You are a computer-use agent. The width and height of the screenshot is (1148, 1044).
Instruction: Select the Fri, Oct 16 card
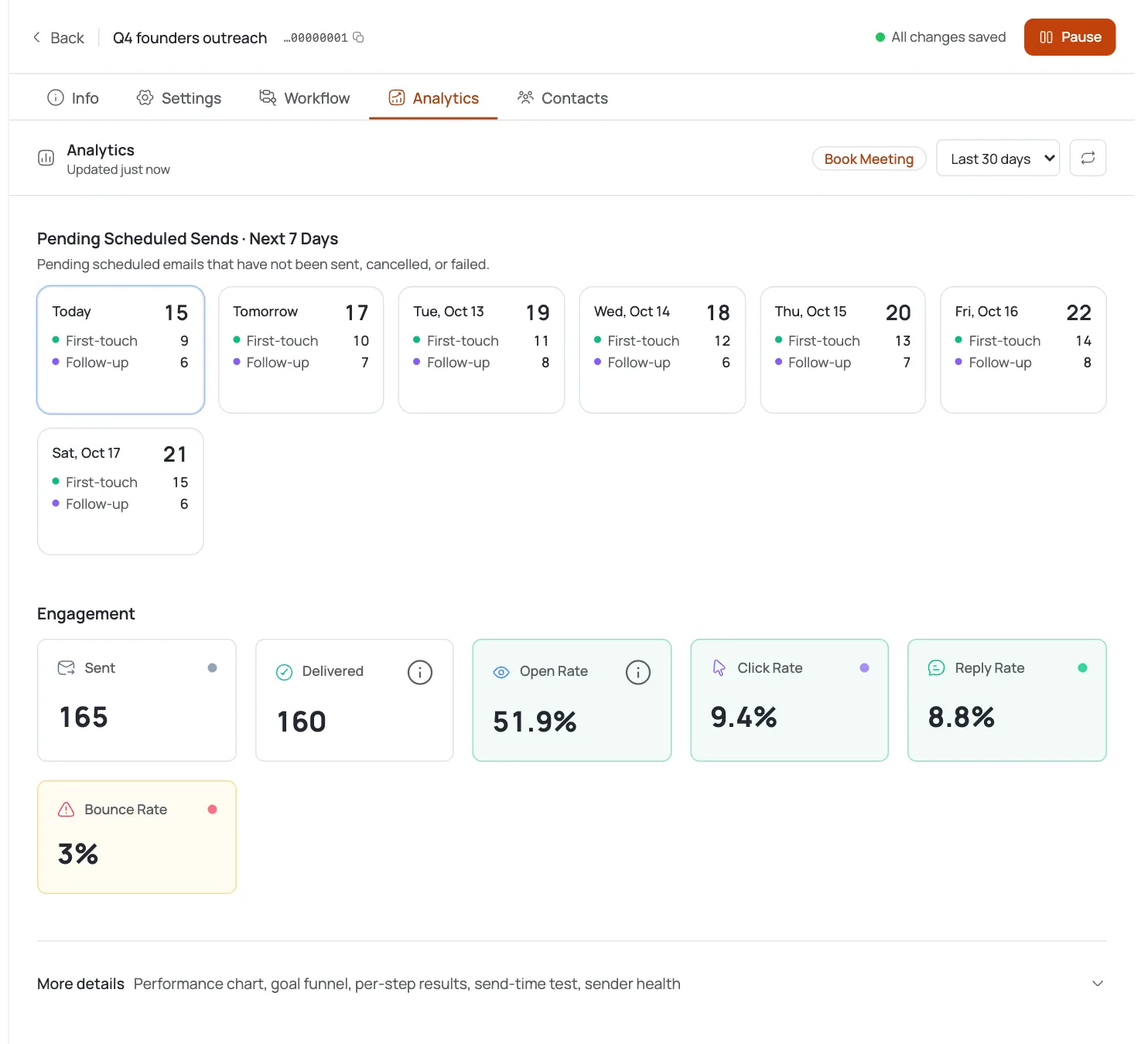pos(1023,350)
